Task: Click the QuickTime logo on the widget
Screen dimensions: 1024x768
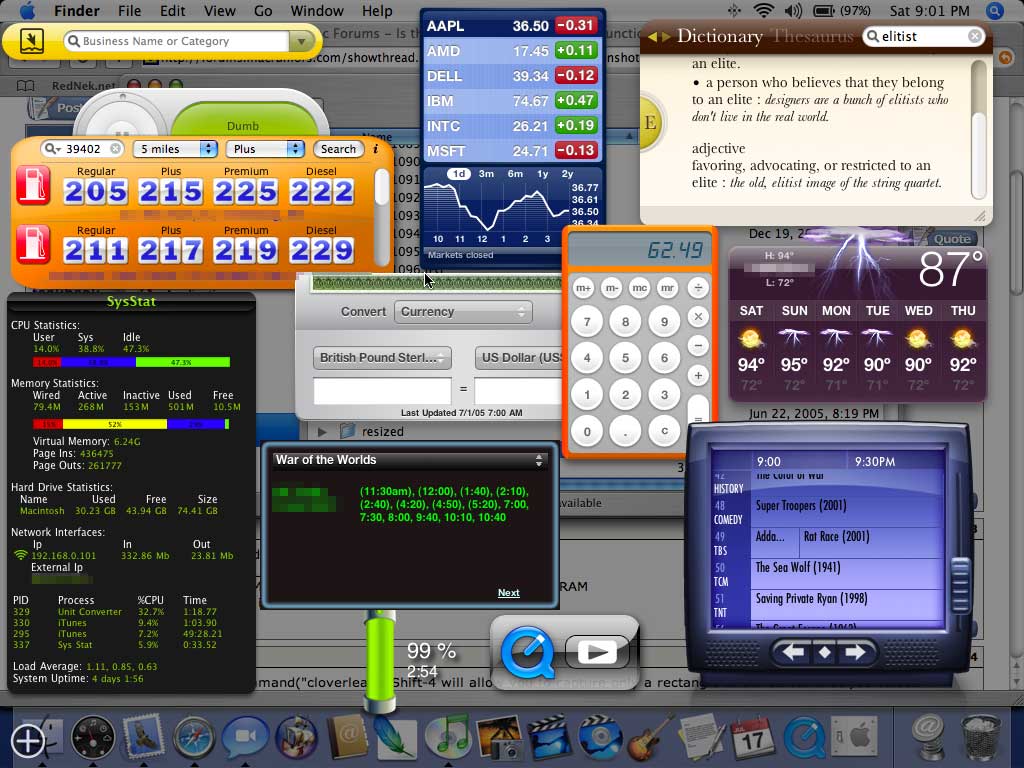Action: point(527,652)
